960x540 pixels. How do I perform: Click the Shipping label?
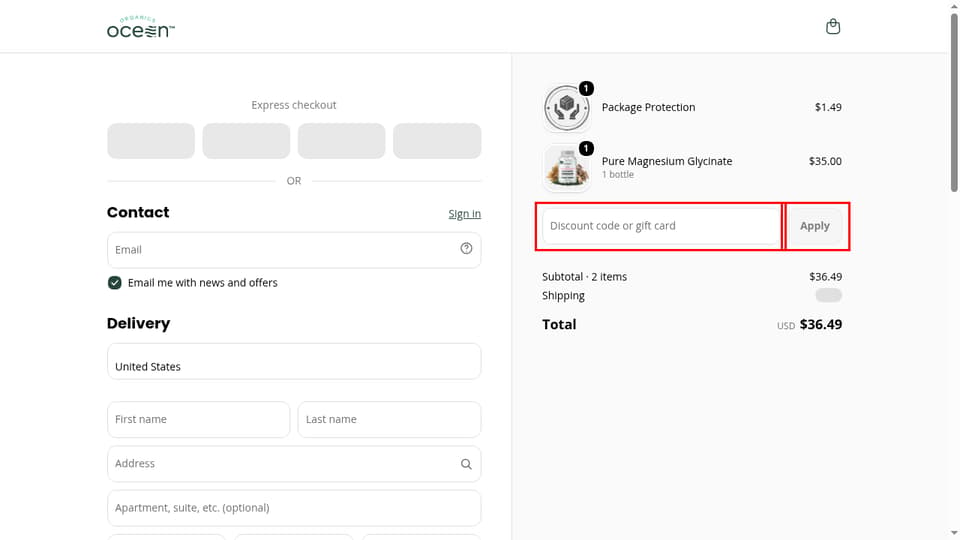click(563, 296)
